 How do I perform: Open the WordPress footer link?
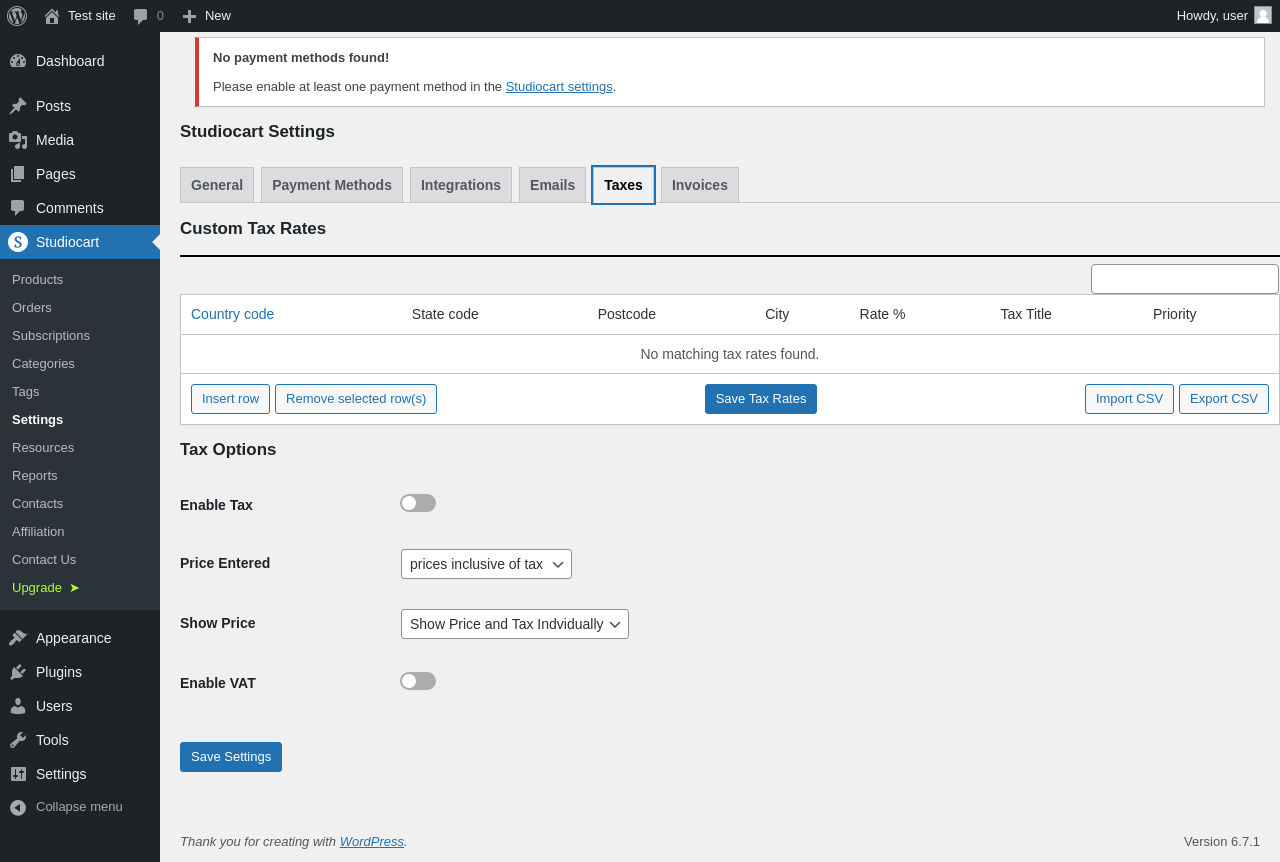tap(372, 842)
